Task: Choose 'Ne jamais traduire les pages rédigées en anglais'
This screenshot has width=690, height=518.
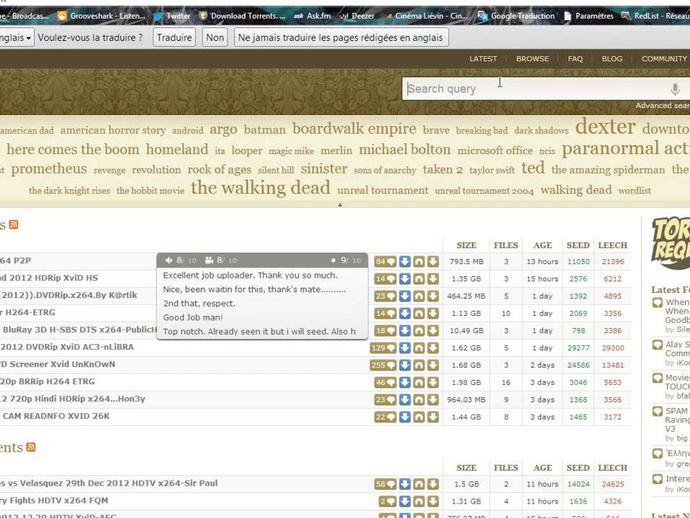Action: 341,37
